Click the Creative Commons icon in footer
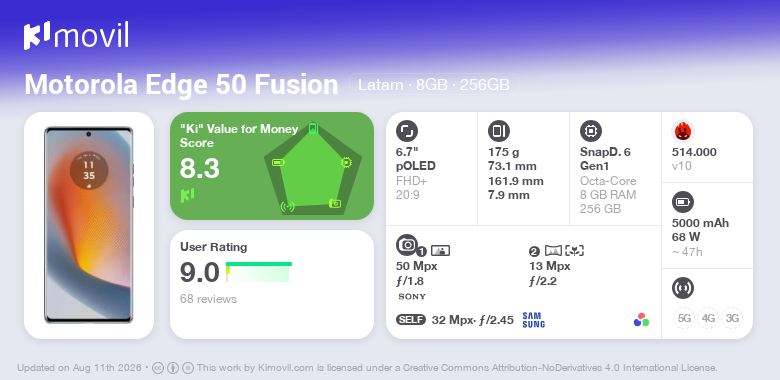 tap(158, 368)
